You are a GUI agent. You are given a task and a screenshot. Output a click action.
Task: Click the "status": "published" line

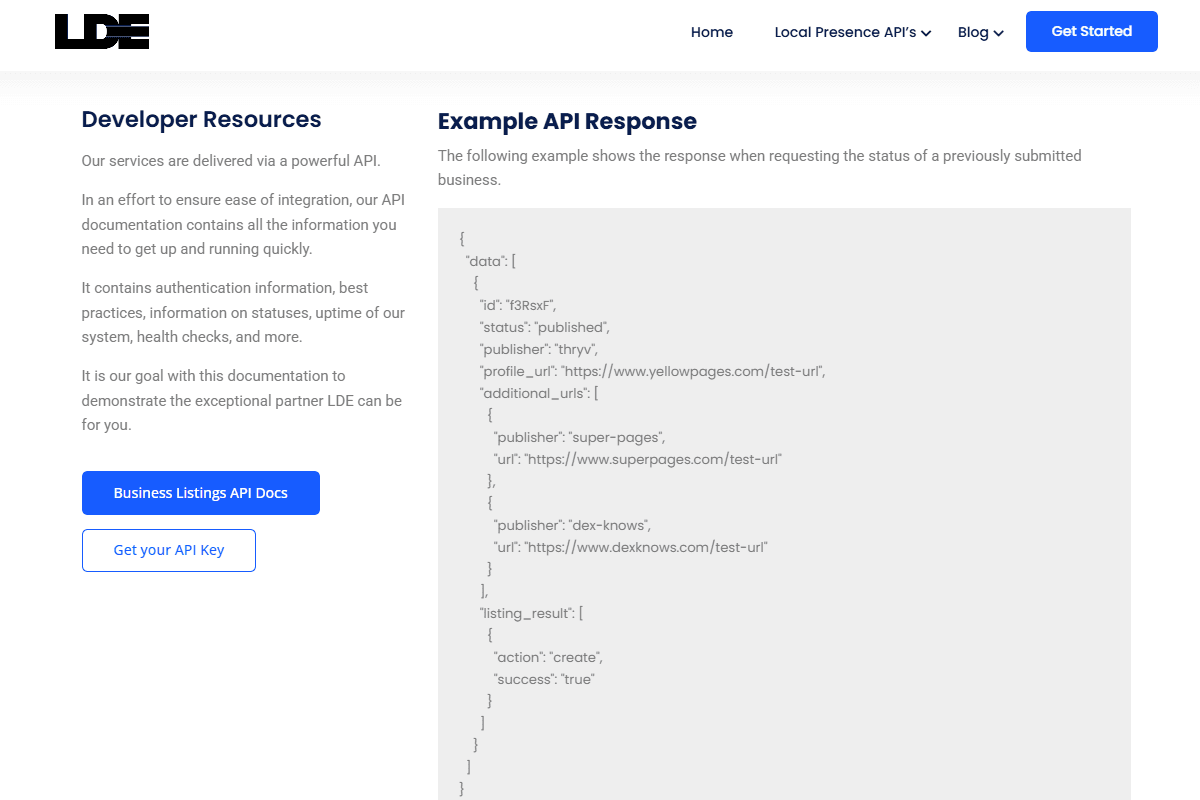545,327
